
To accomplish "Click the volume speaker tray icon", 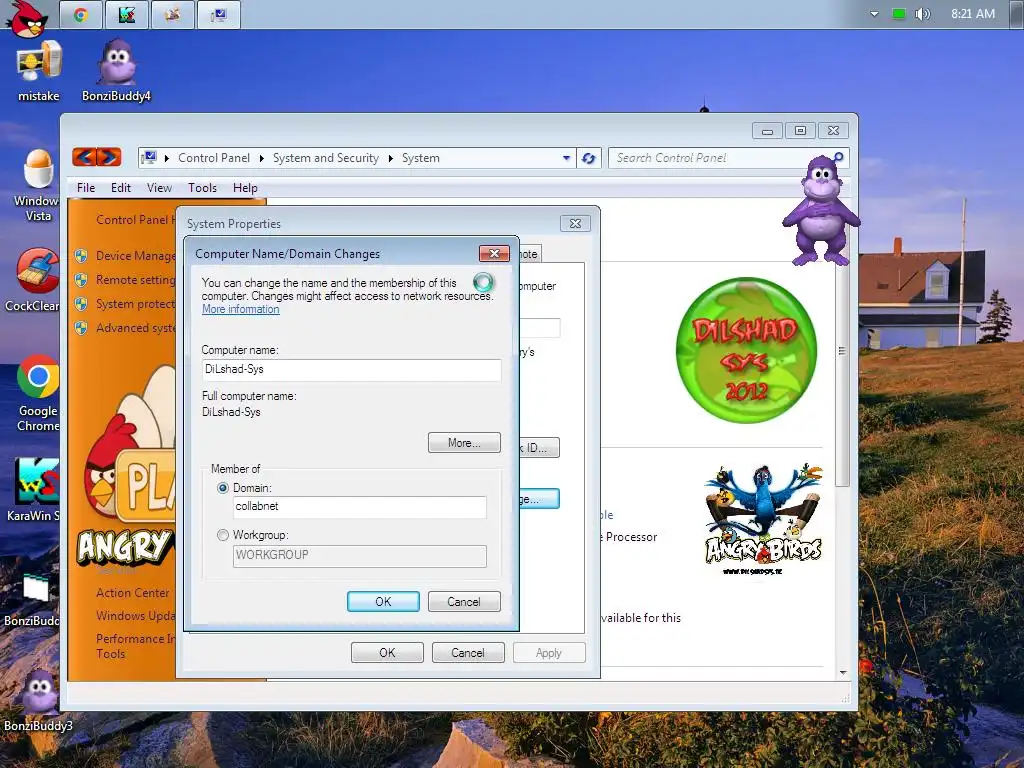I will [x=922, y=14].
